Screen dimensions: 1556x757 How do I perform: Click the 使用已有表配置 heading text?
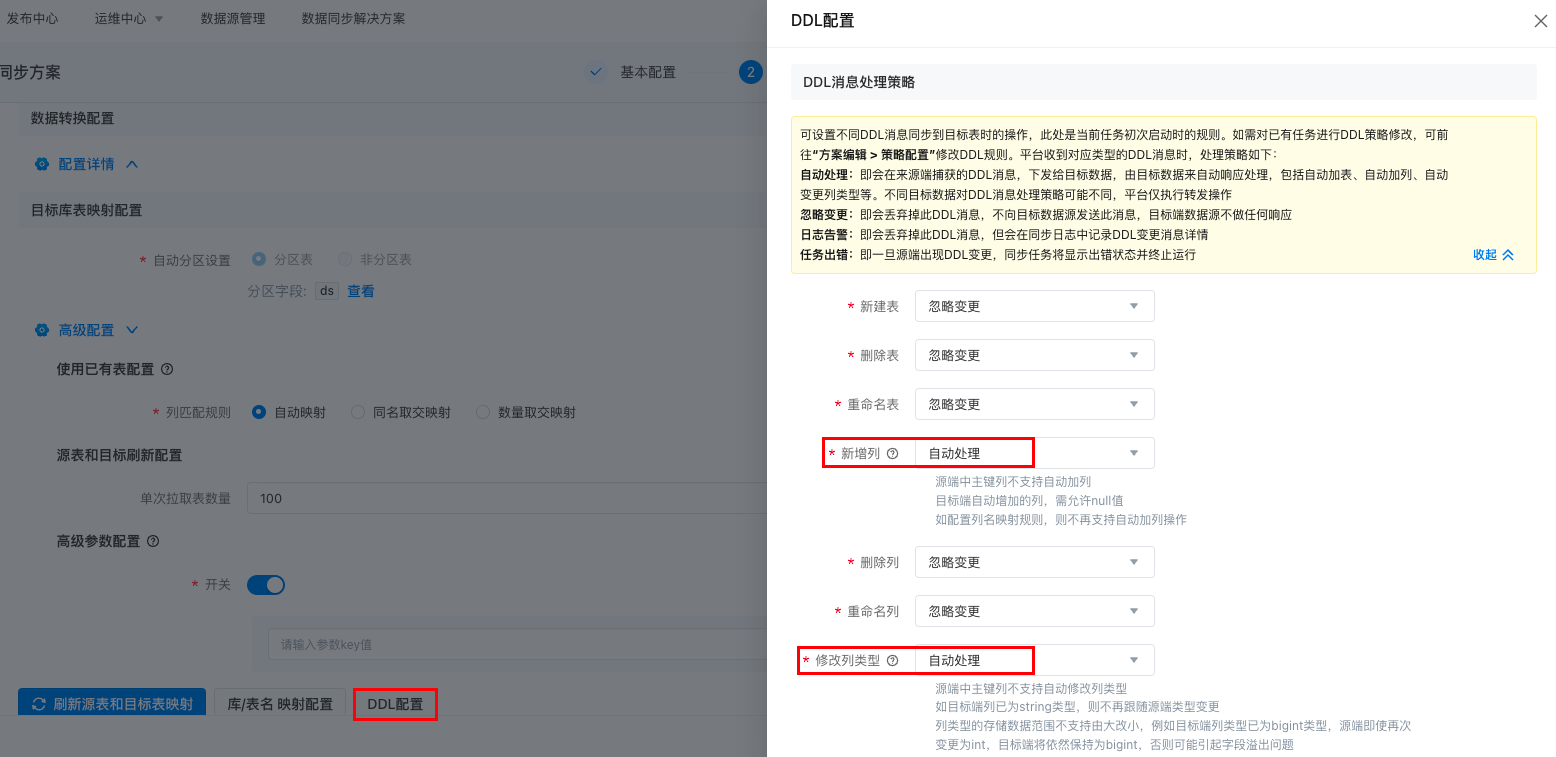(x=105, y=369)
